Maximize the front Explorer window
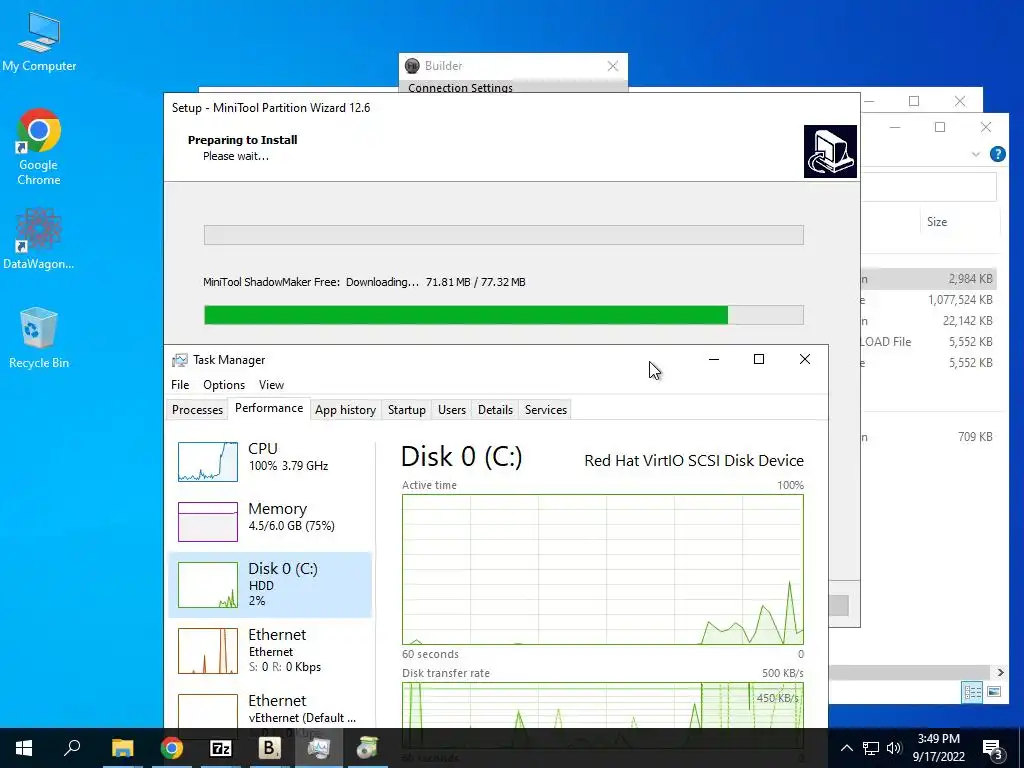This screenshot has height=768, width=1024. pyautogui.click(x=940, y=127)
